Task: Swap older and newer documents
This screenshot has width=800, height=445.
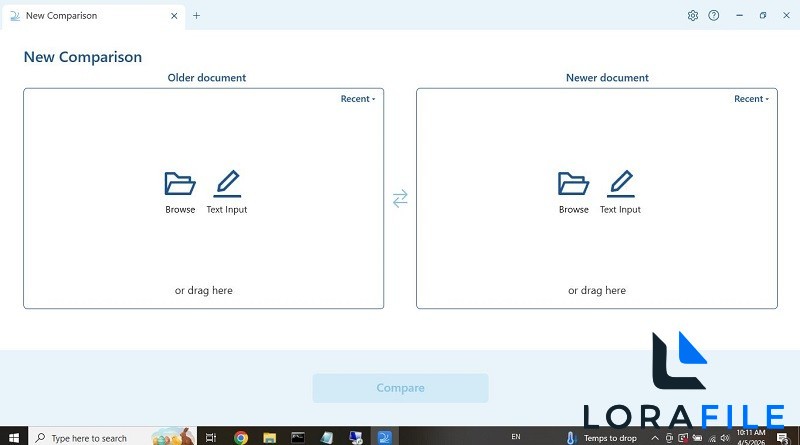Action: tap(400, 198)
